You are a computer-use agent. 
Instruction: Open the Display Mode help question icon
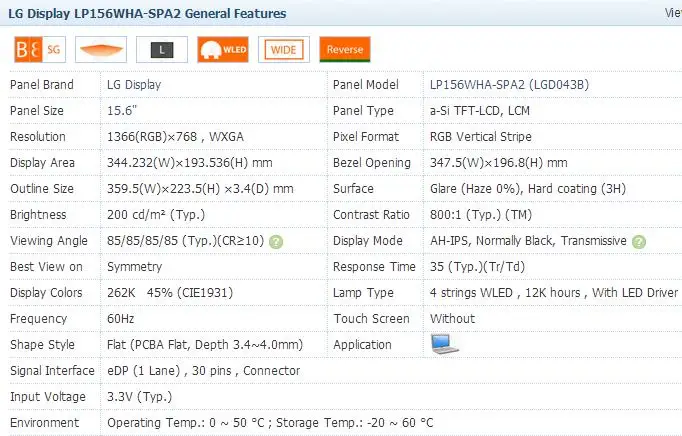[639, 241]
